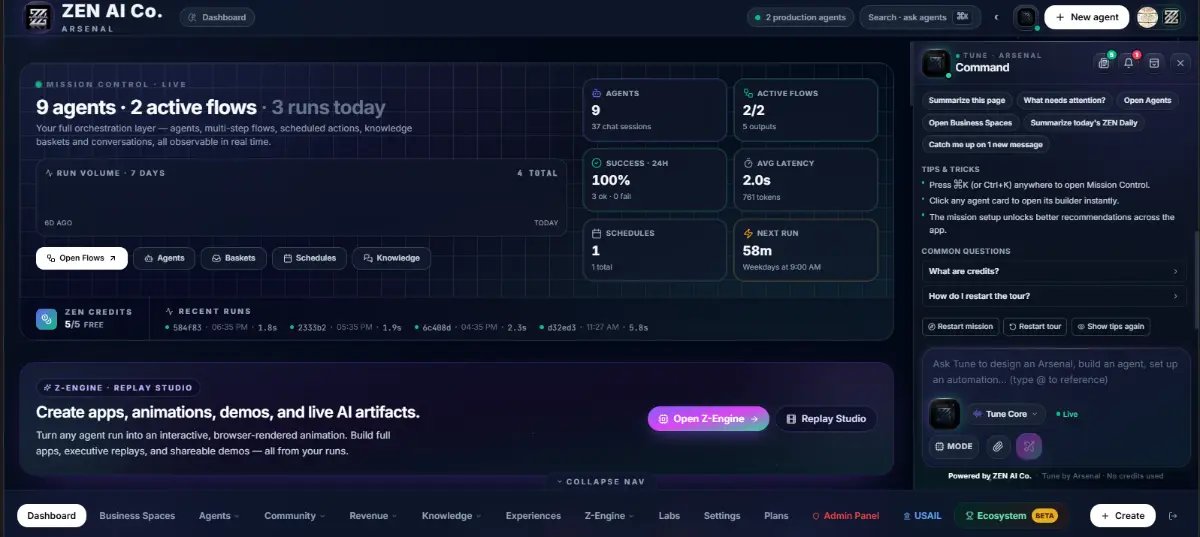Open the Z-Engine dropdown in bottom nav
Screen dimensions: 1200x537
point(608,516)
